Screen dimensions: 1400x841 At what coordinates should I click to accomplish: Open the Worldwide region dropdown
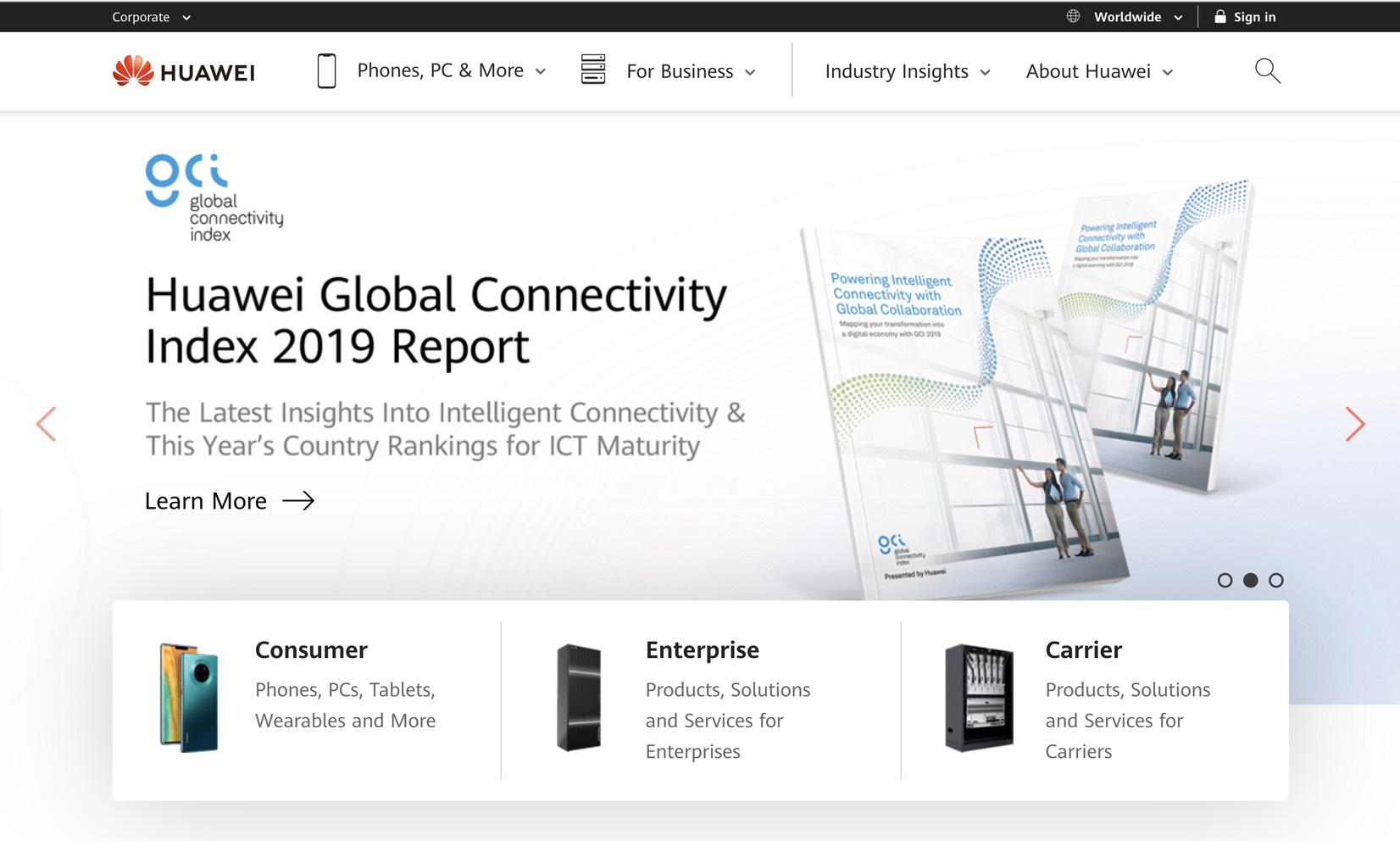(x=1138, y=17)
